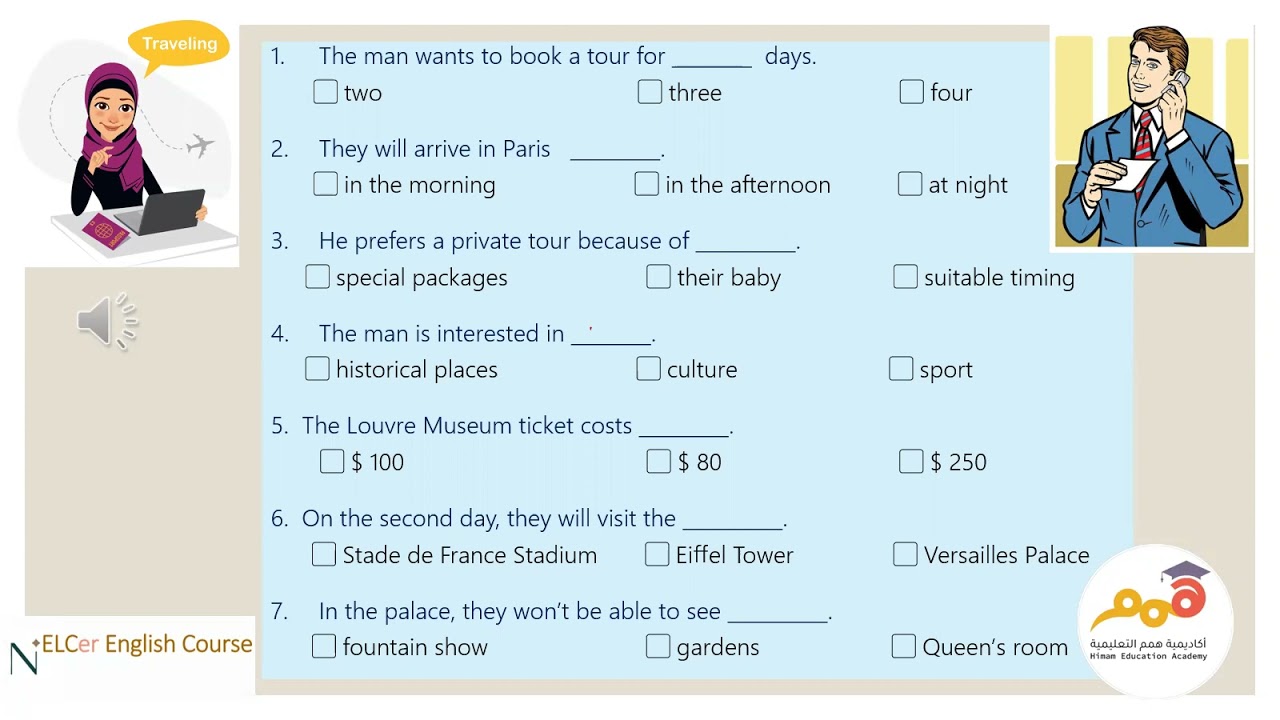Click the man on phone picture
The height and width of the screenshot is (720, 1280).
pos(1152,137)
